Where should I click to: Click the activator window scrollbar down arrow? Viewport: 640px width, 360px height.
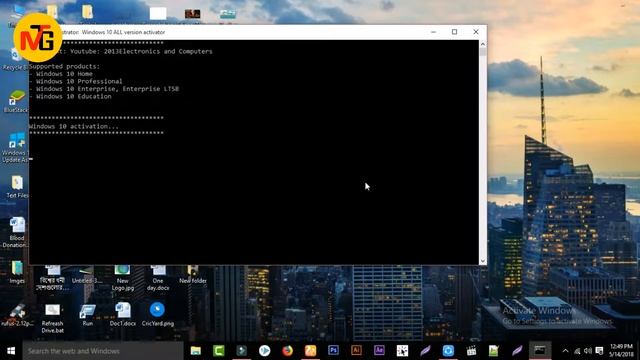(483, 261)
